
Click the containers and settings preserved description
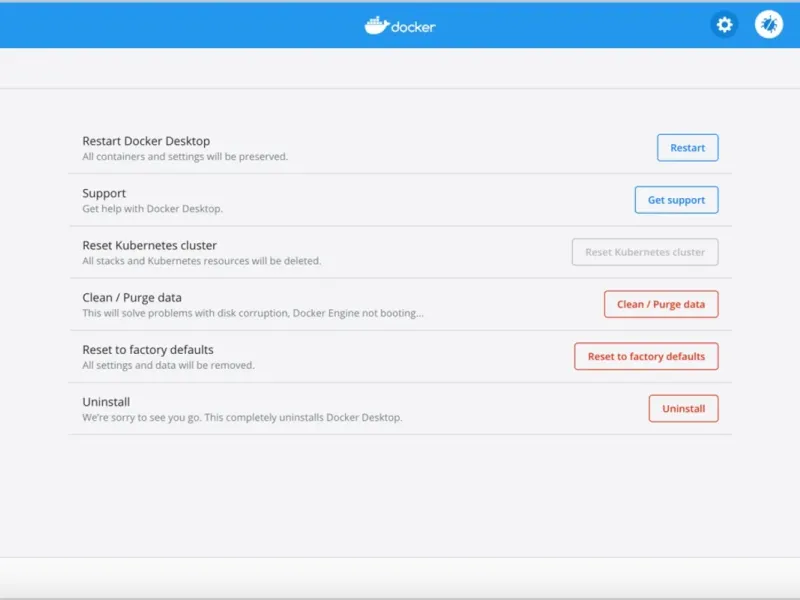pos(185,157)
